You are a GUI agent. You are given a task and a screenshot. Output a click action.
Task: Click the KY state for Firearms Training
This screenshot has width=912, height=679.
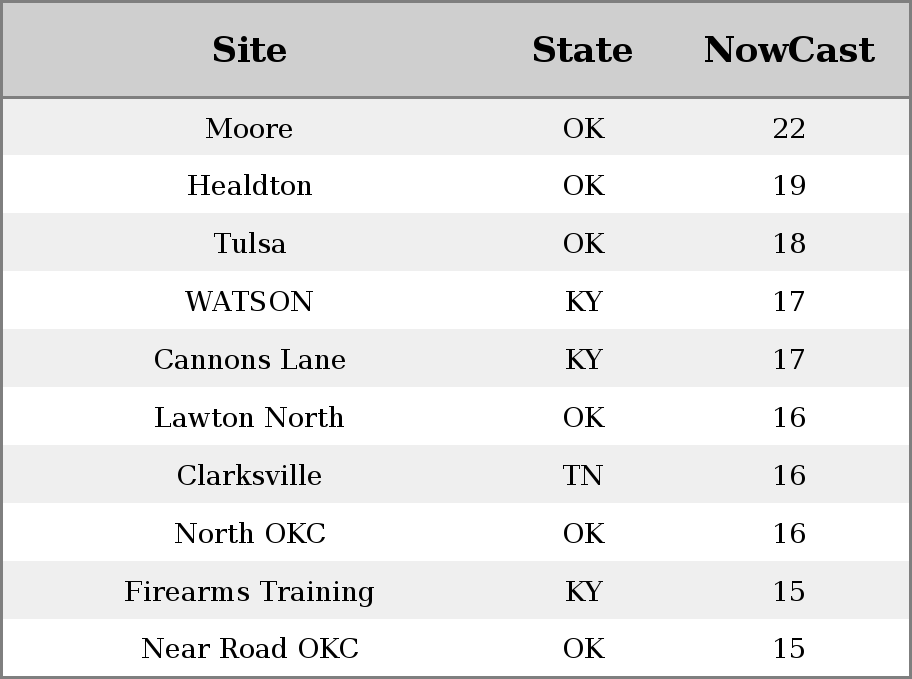(583, 591)
